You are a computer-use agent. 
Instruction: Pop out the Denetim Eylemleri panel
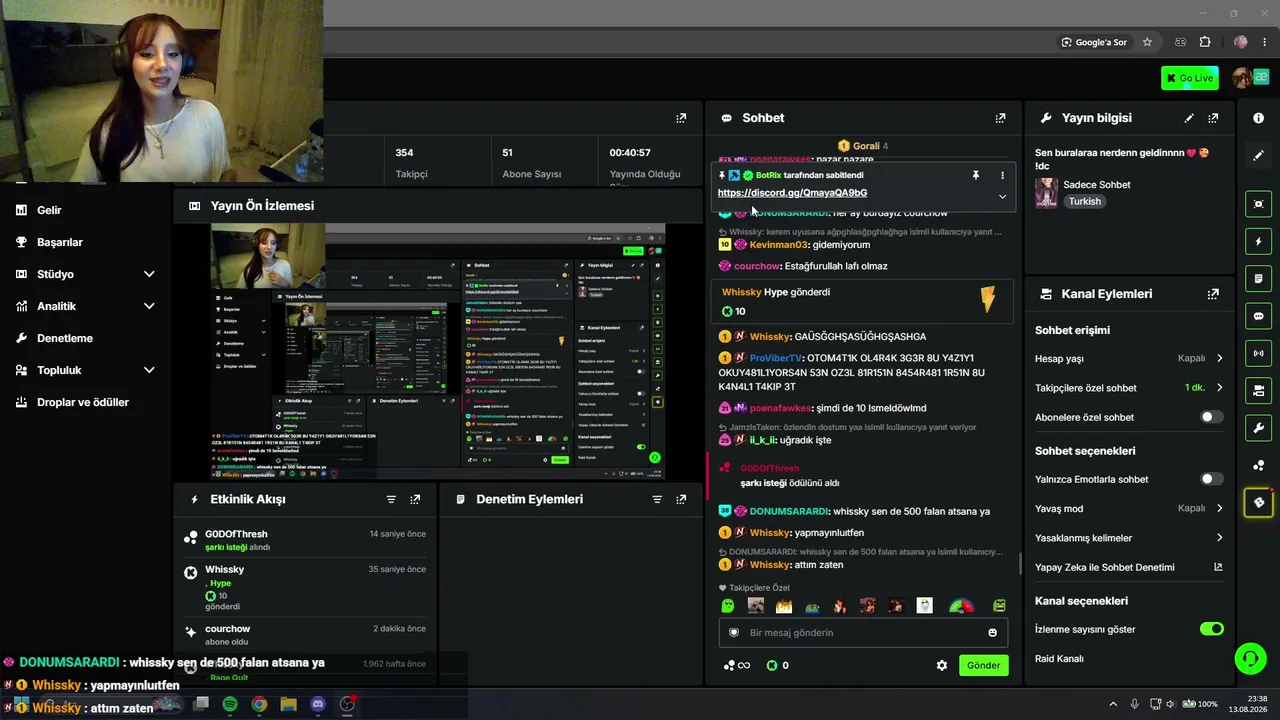coord(681,499)
